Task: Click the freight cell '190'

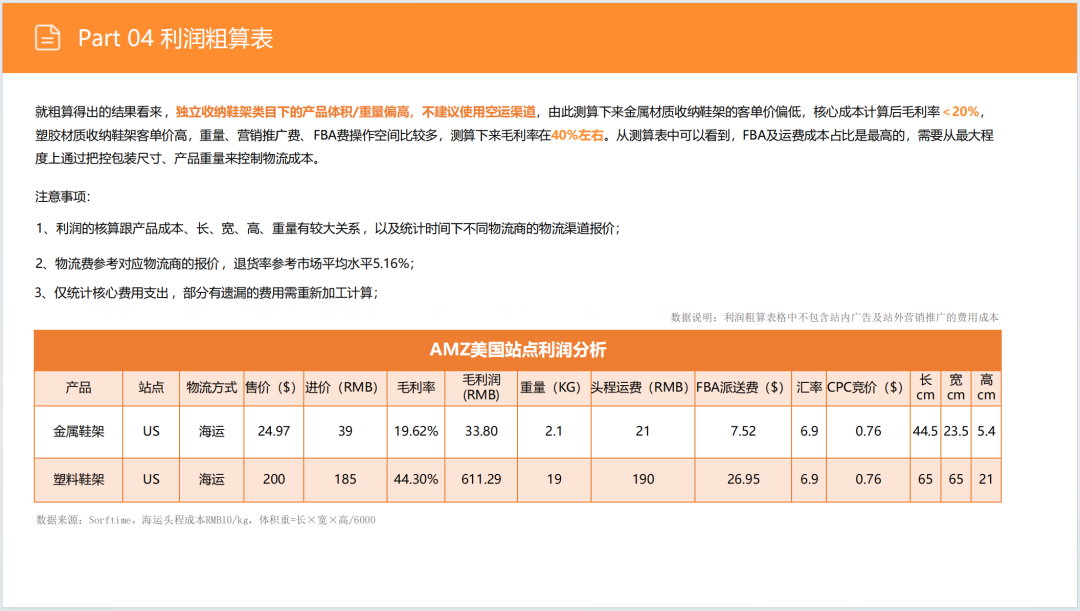Action: [643, 479]
